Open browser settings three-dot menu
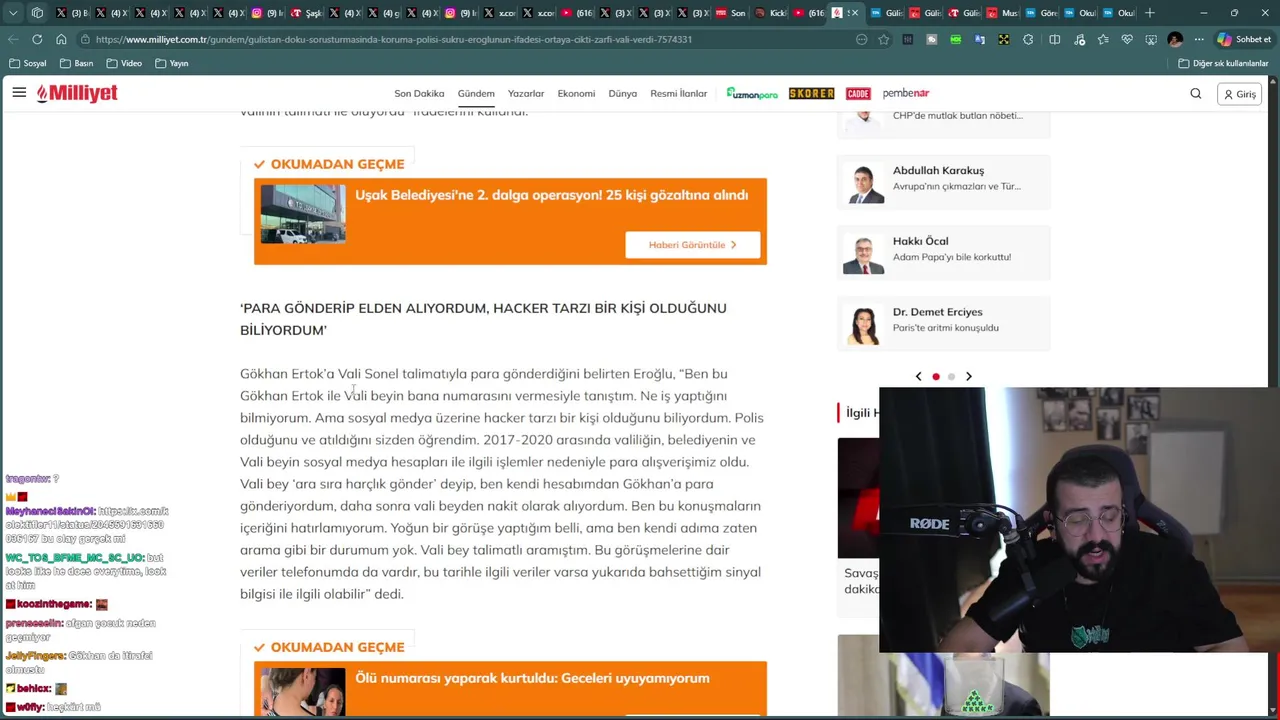Screen dimensions: 1280x720 click(x=1199, y=39)
